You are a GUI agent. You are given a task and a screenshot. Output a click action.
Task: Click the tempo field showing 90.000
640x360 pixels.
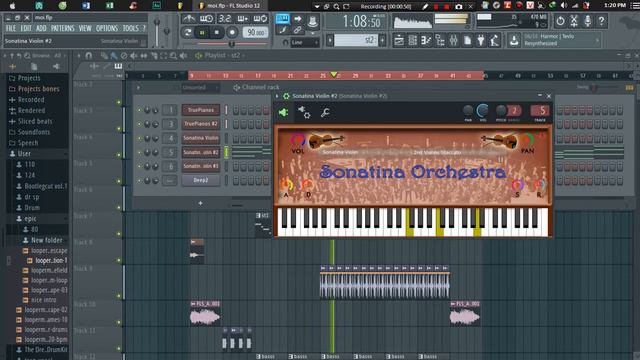tap(255, 32)
